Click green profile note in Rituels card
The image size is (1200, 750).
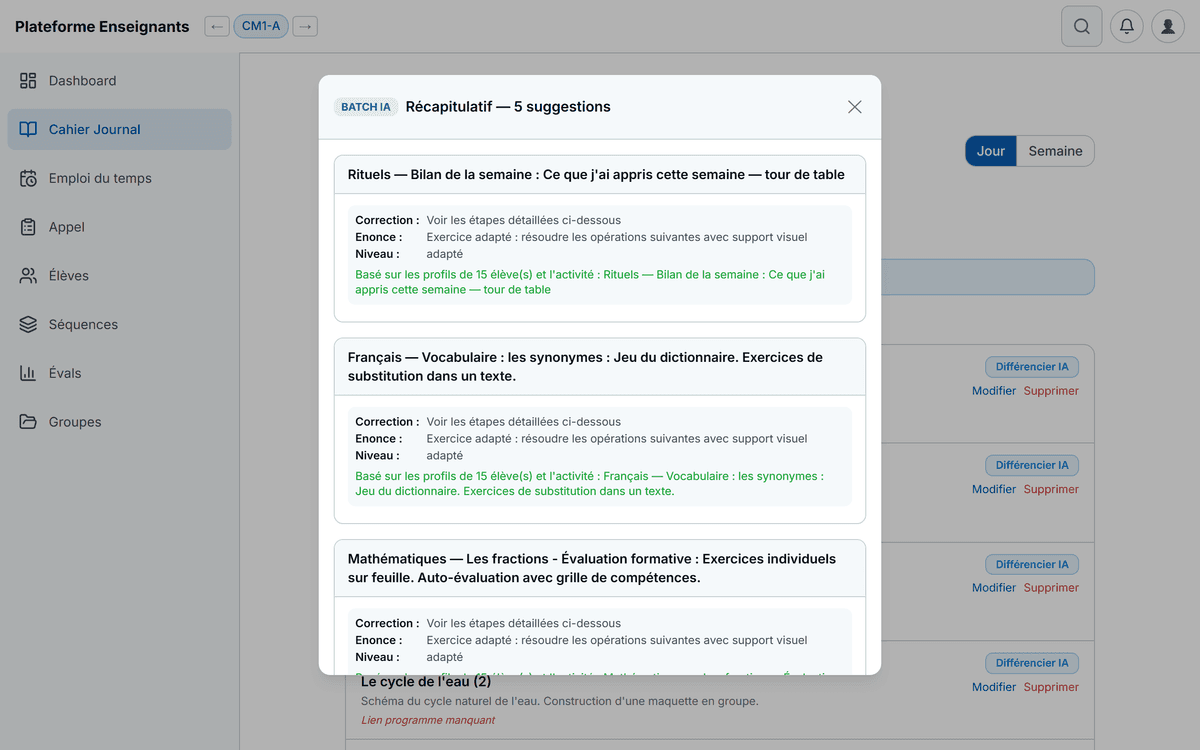click(590, 282)
